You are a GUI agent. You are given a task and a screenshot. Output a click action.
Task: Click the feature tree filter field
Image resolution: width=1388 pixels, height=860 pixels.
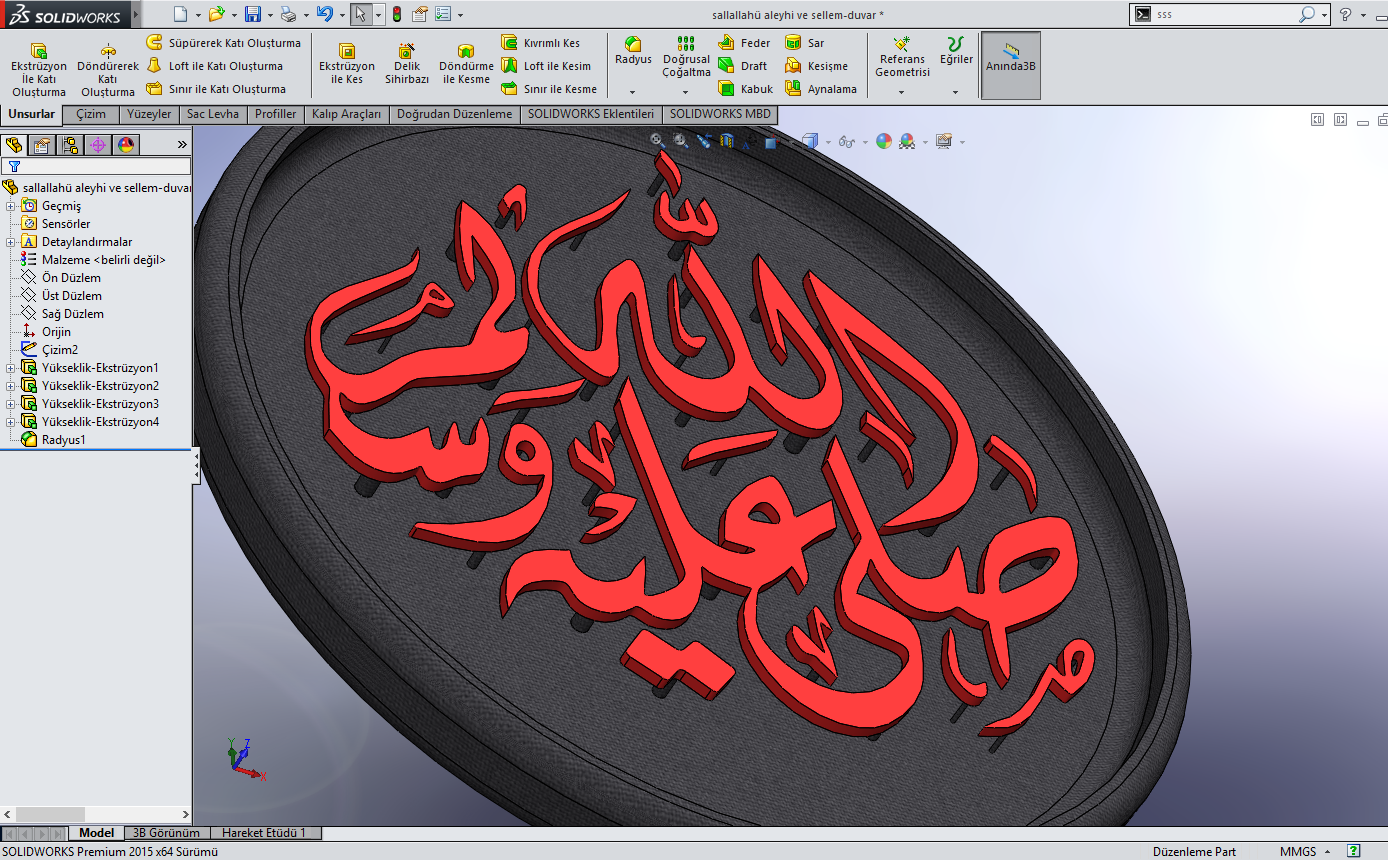(96, 167)
